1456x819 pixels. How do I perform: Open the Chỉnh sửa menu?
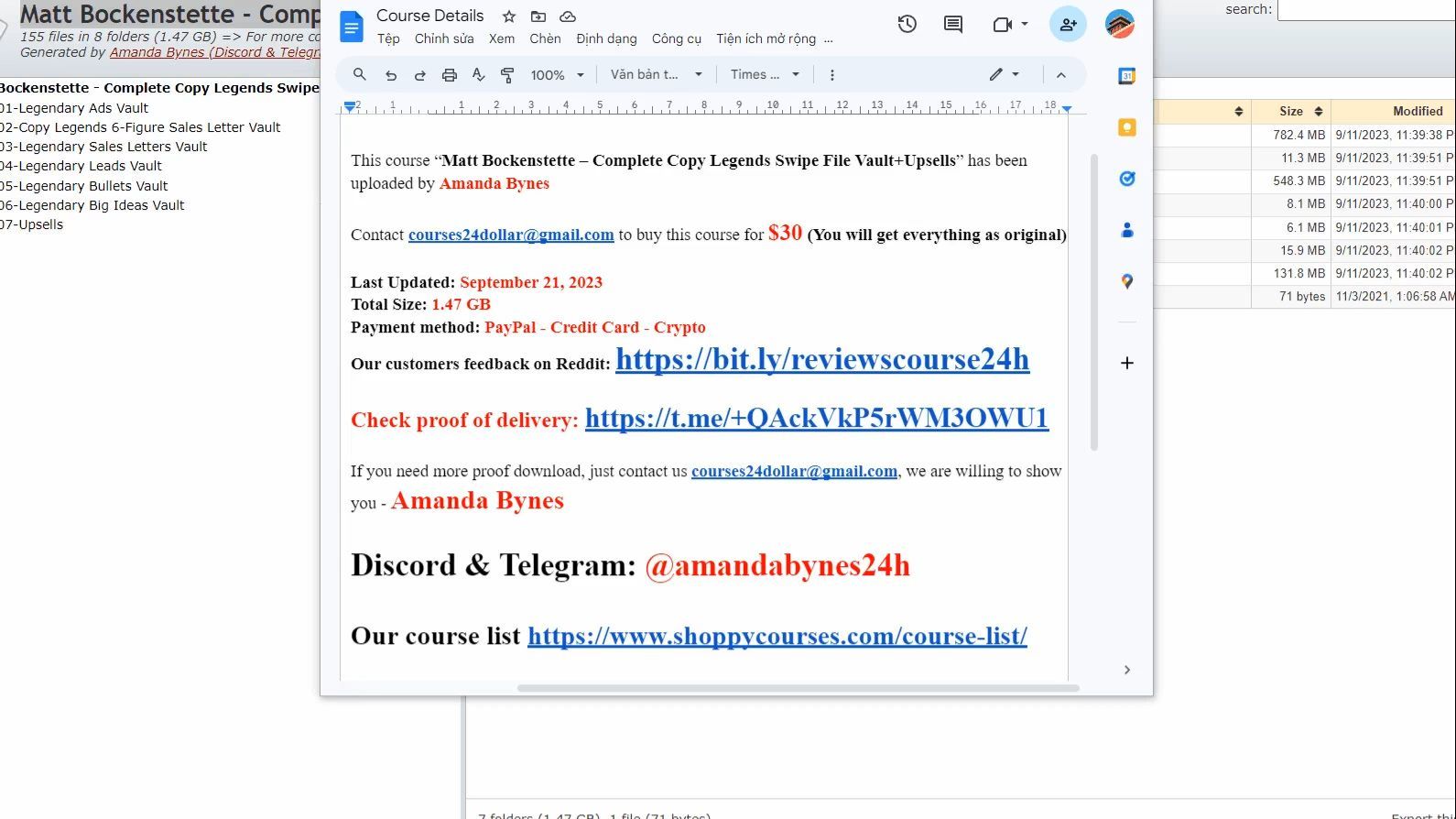444,38
